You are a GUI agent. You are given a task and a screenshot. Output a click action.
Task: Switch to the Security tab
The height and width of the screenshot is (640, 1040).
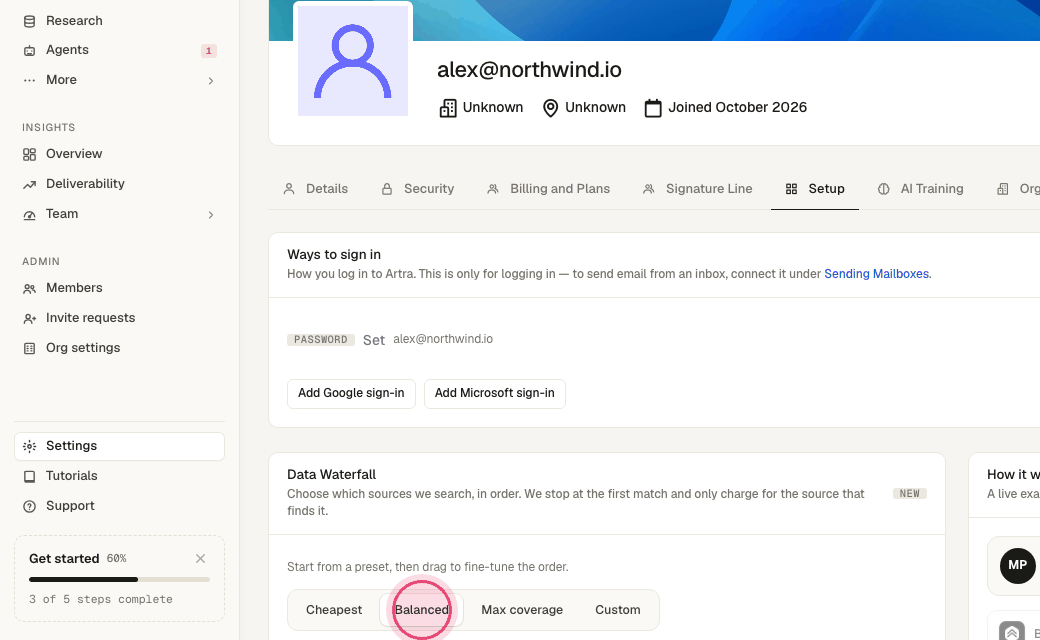click(x=418, y=189)
